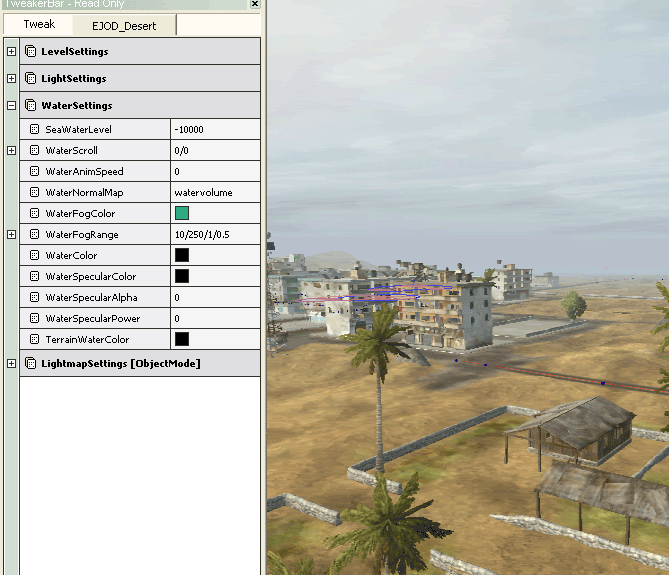Open the black WaterColor swatch

(182, 255)
